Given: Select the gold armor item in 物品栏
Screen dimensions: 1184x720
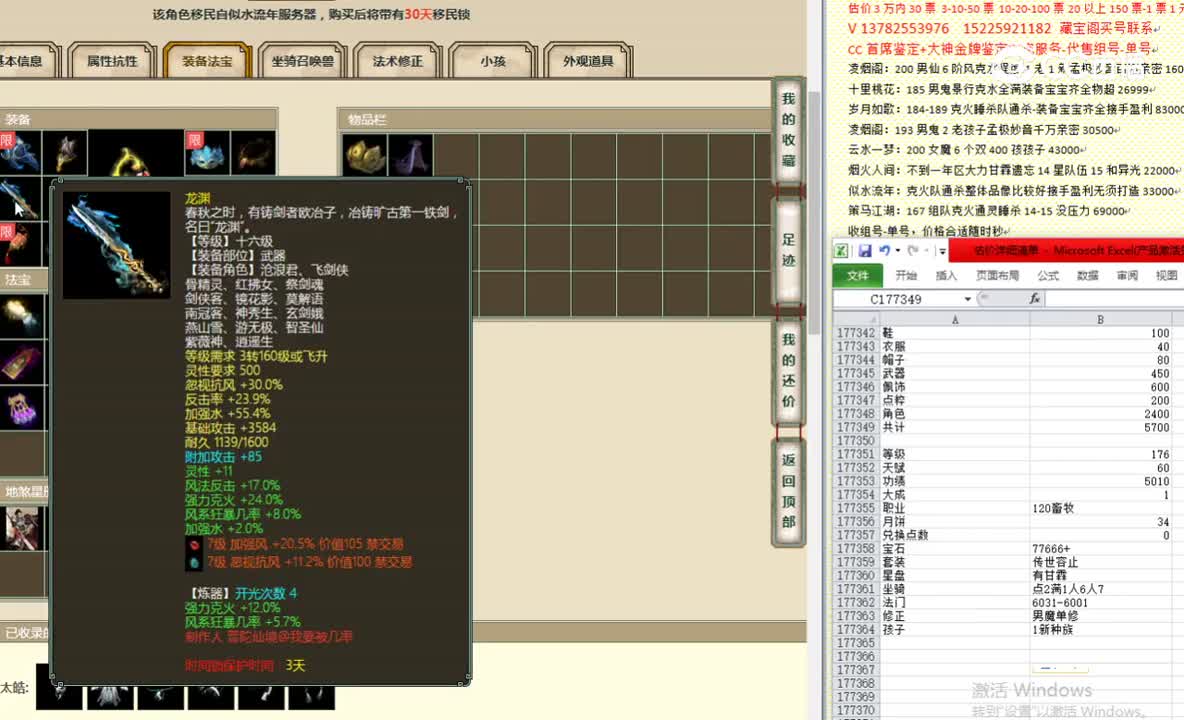Looking at the screenshot, I should [365, 155].
